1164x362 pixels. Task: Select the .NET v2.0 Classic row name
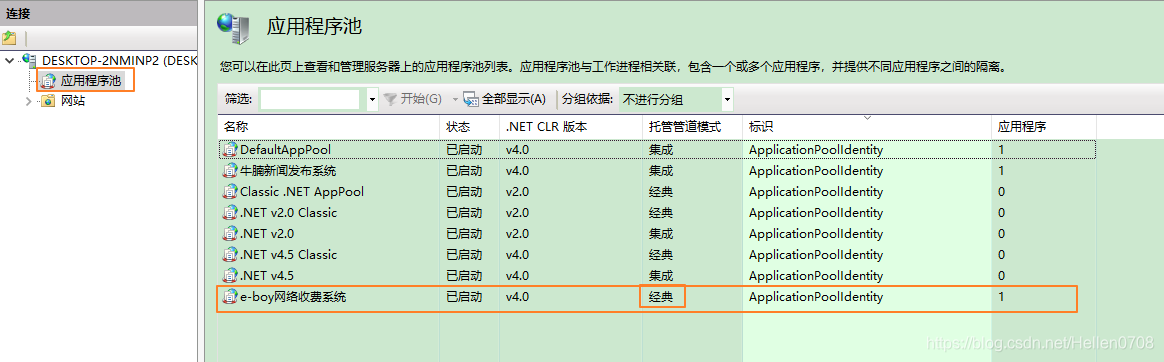pos(289,212)
